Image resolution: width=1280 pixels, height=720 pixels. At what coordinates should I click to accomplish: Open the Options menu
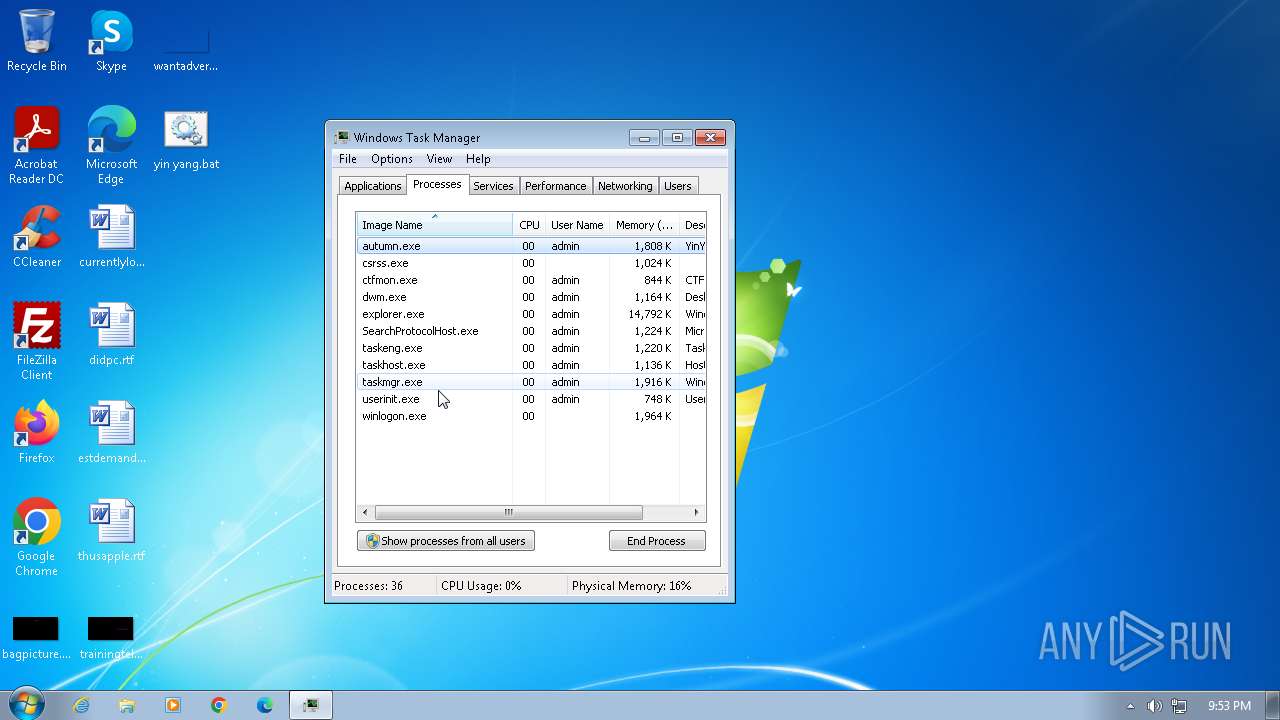click(x=391, y=159)
